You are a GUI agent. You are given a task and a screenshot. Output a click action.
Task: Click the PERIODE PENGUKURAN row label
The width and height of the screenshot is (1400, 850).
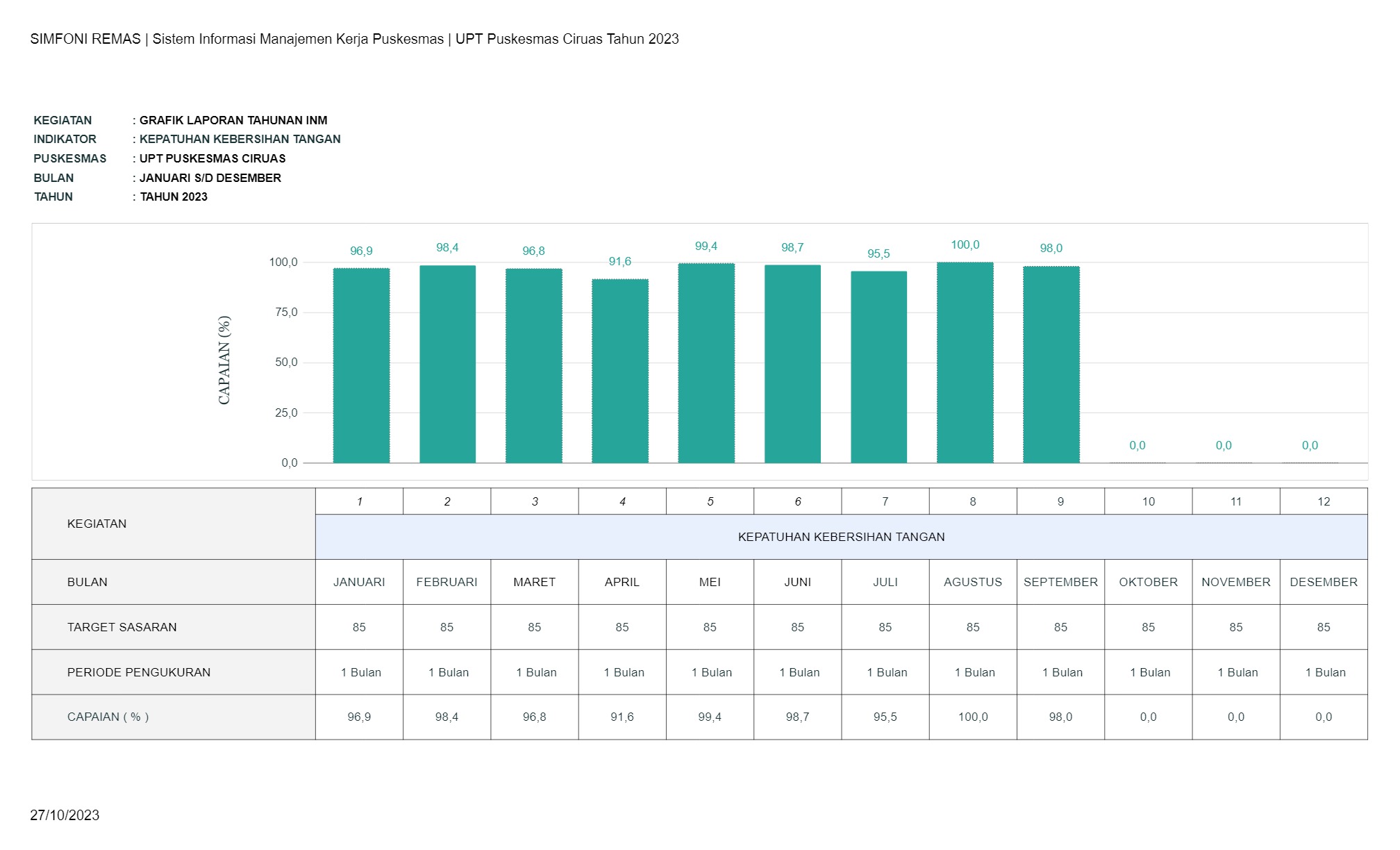click(138, 672)
